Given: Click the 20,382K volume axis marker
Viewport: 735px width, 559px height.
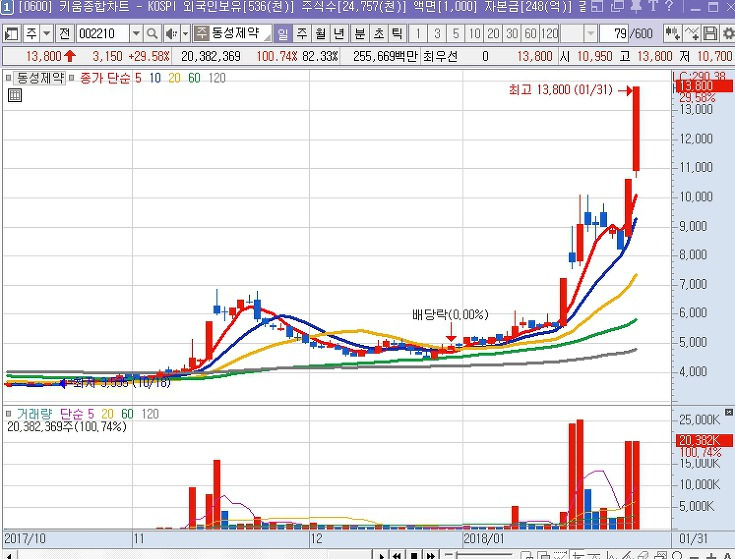Looking at the screenshot, I should (704, 440).
